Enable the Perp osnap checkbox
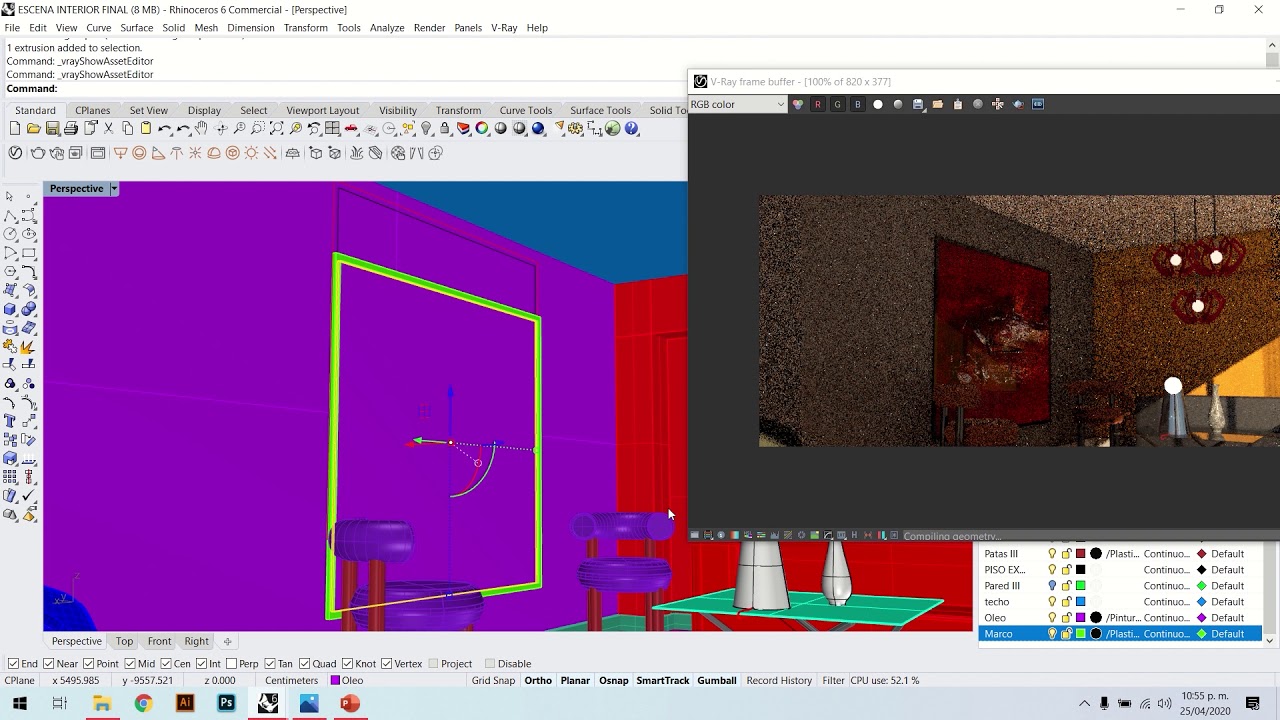The height and width of the screenshot is (720, 1280). 232,664
